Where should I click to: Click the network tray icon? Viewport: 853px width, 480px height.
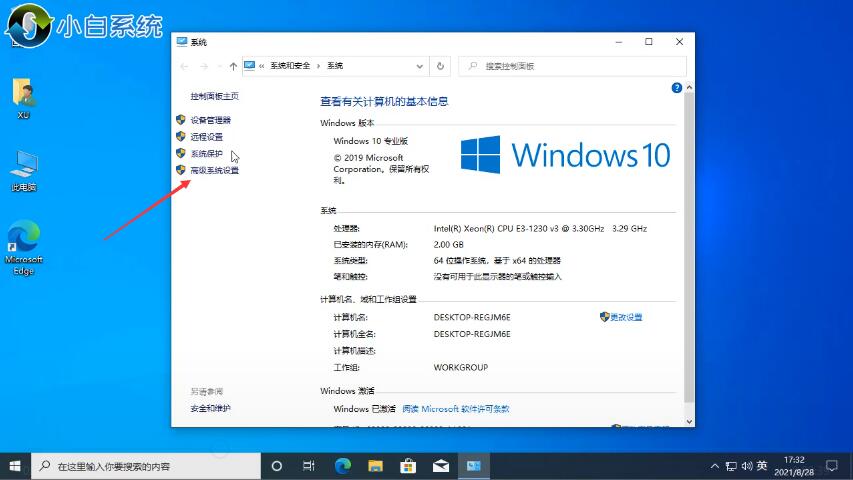tap(731, 466)
